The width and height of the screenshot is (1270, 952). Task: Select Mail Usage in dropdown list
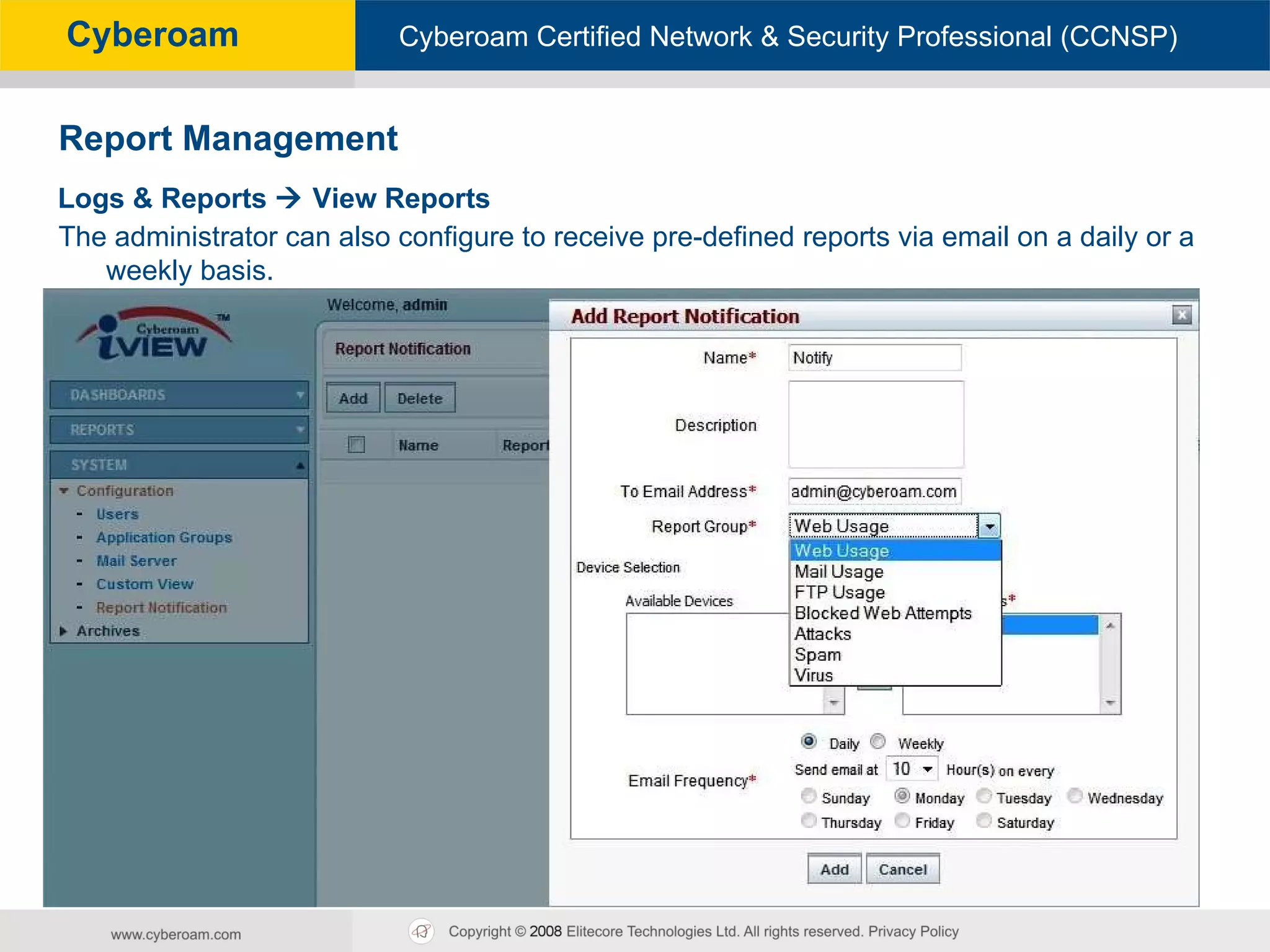tap(895, 571)
